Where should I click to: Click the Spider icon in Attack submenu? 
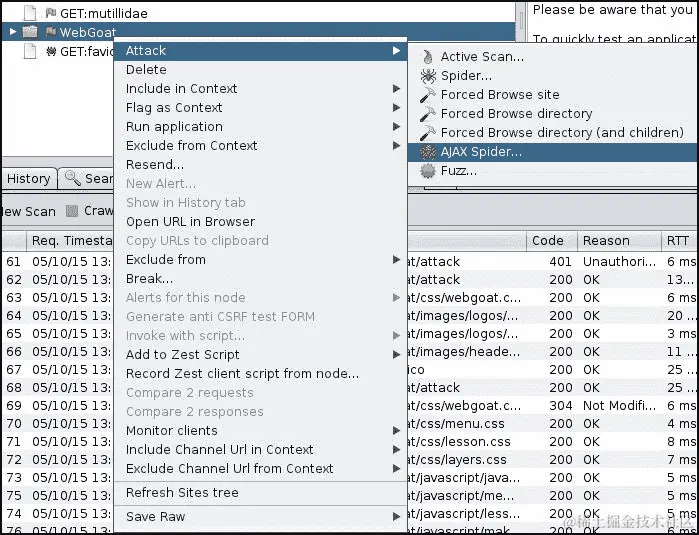coord(428,76)
